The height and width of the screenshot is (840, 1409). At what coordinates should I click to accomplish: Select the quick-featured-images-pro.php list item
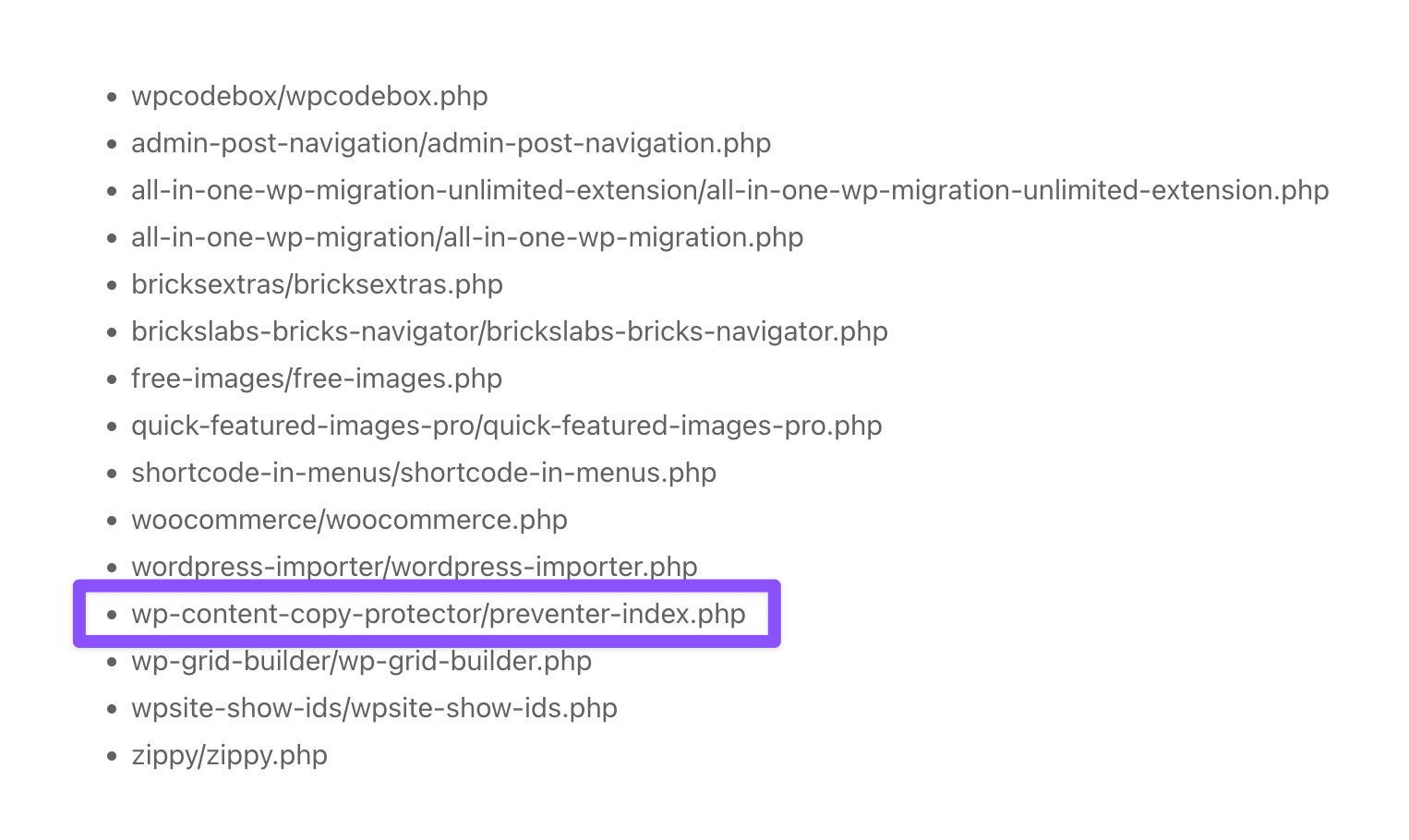pos(506,426)
